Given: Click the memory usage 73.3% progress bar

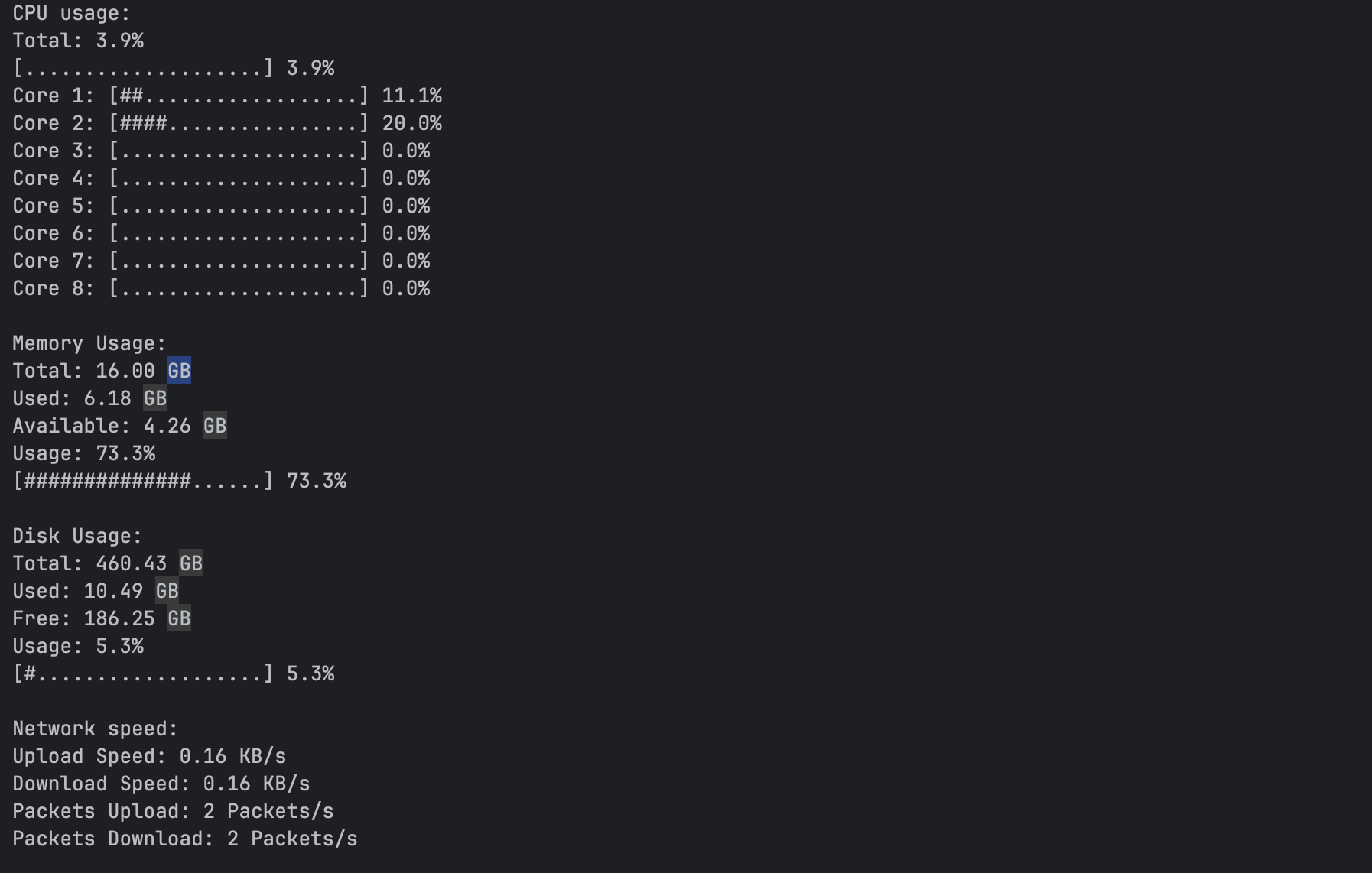Looking at the screenshot, I should (x=143, y=481).
